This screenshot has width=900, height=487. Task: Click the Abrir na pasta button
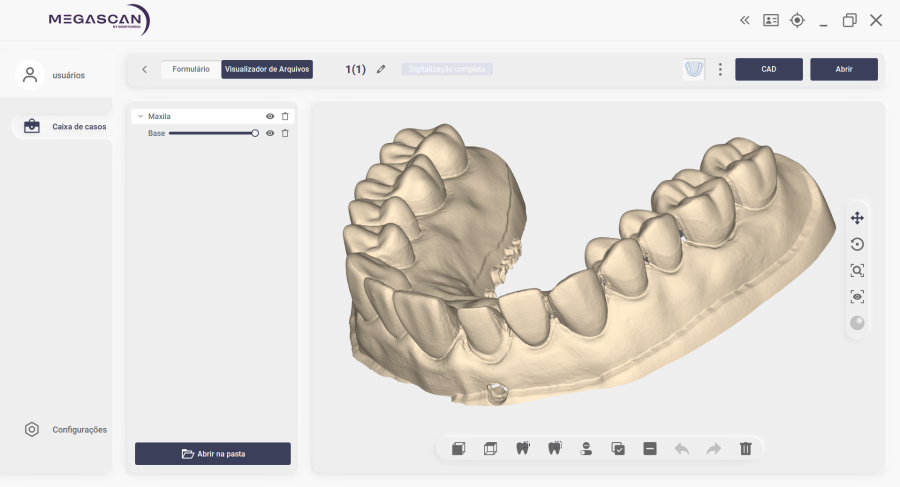pos(213,454)
